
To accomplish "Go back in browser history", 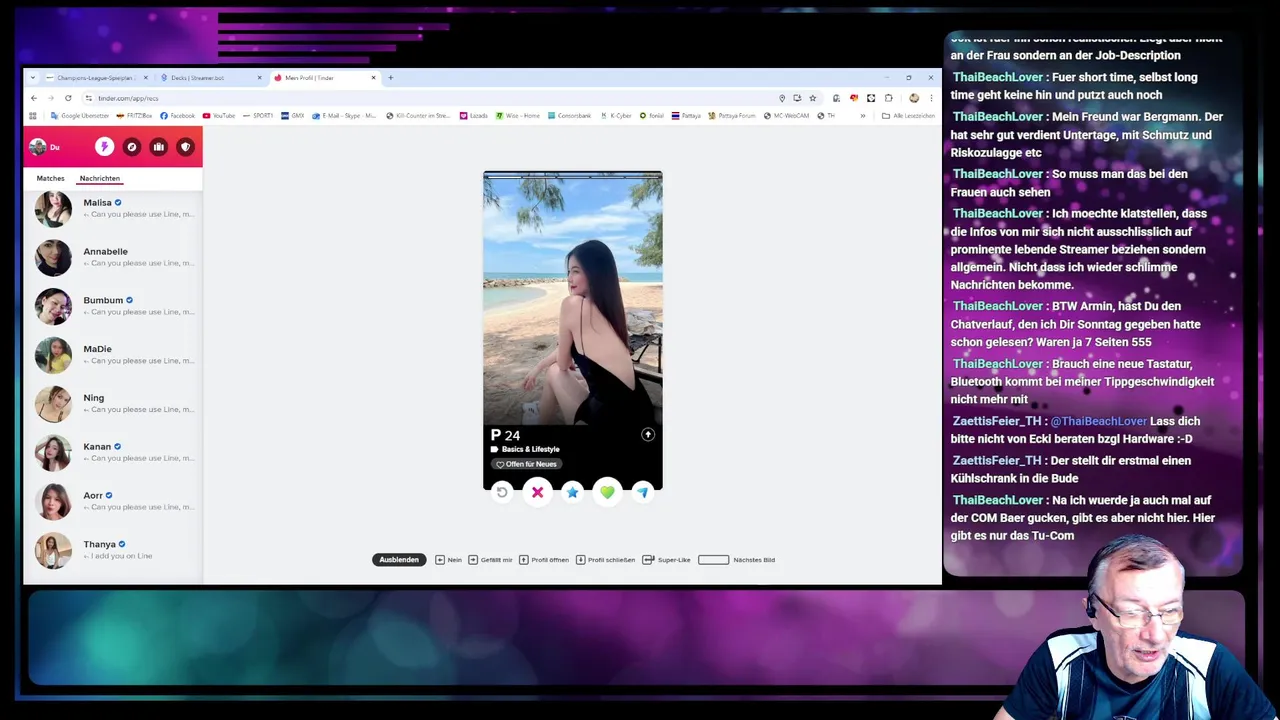I will point(33,98).
